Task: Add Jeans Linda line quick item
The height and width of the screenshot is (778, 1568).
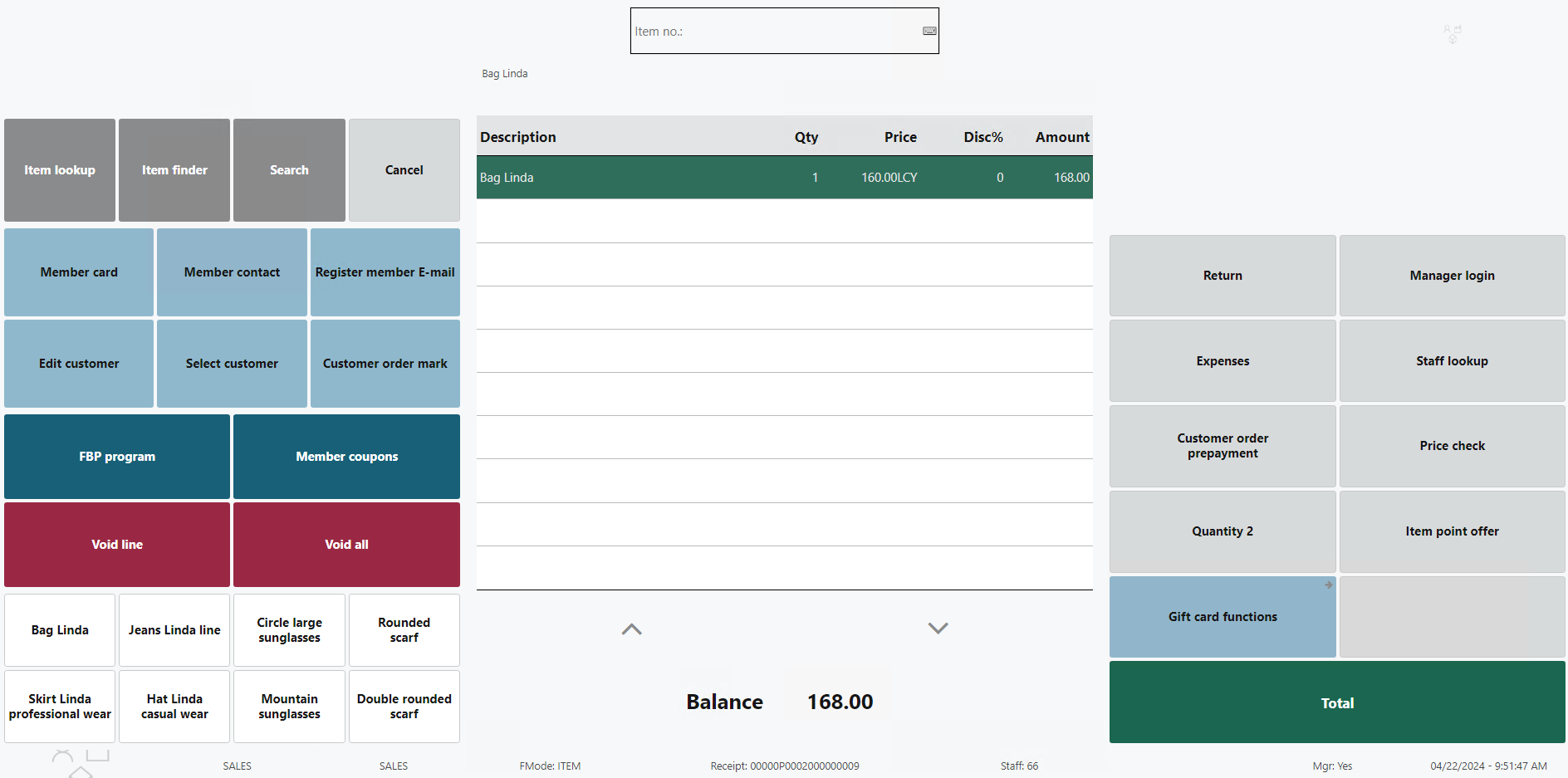Action: [174, 630]
